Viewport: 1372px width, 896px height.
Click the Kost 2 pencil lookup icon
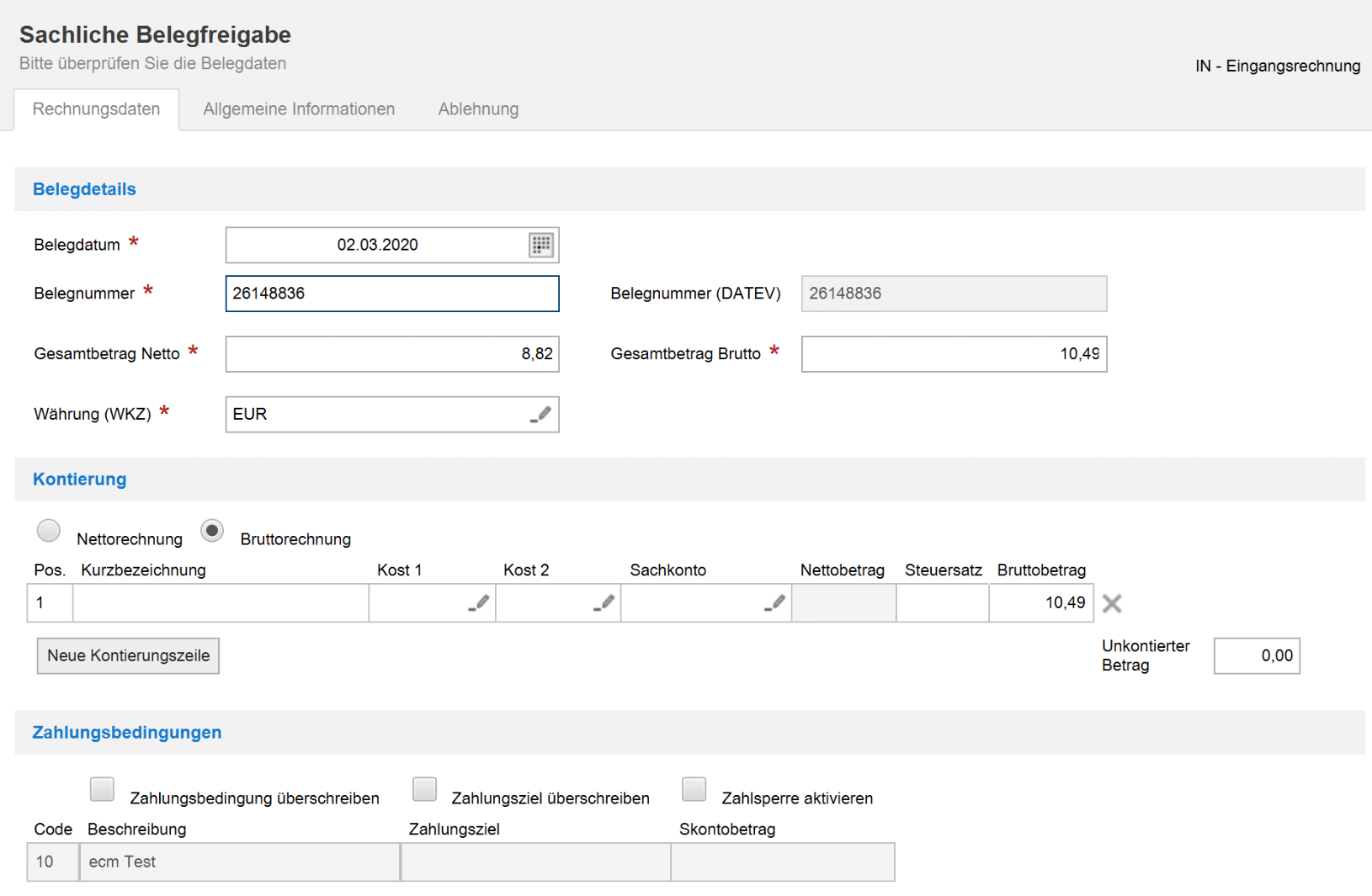click(x=604, y=602)
